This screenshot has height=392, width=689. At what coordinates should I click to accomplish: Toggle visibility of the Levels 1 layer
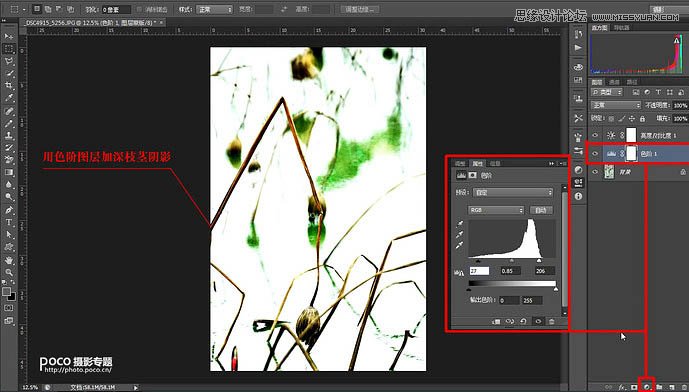click(x=595, y=153)
